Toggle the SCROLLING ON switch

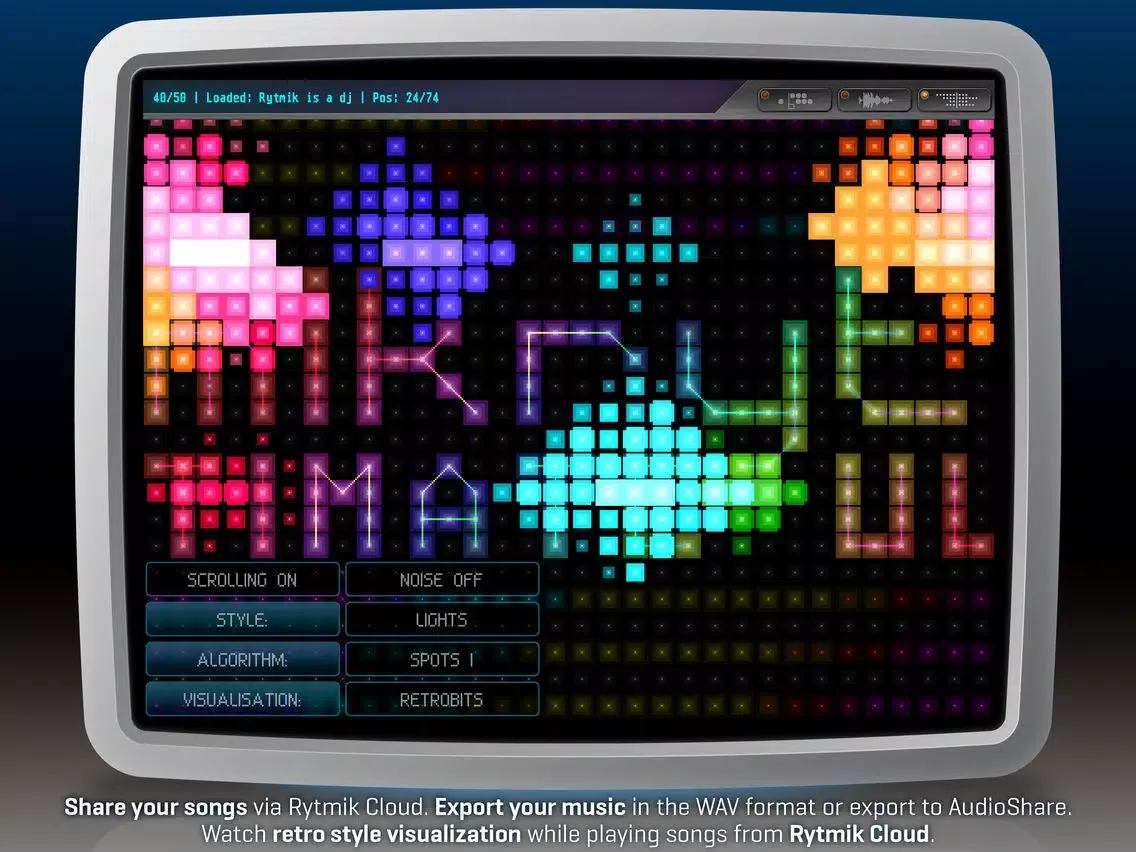(243, 580)
